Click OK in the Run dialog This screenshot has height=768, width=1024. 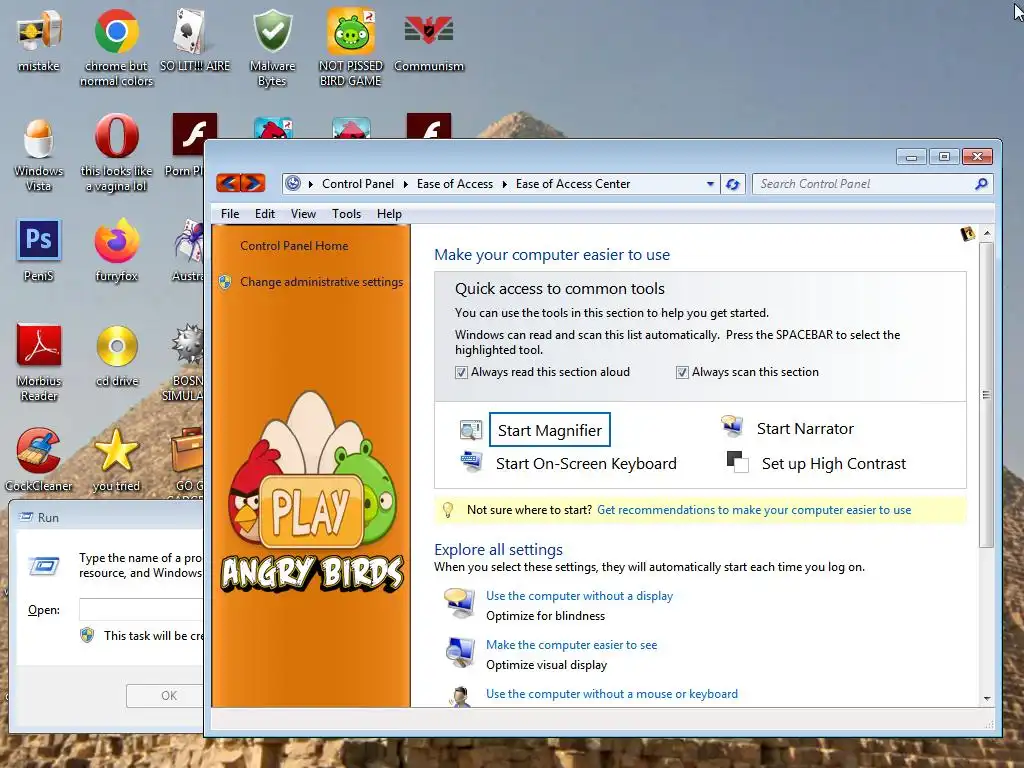[x=165, y=696]
